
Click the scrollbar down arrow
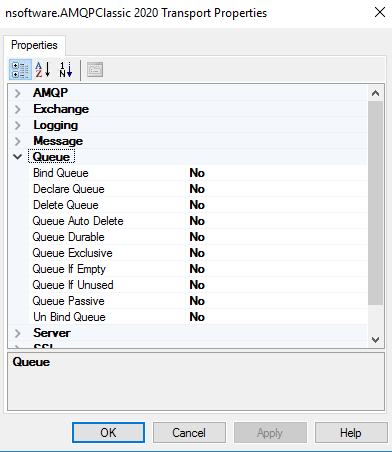tap(375, 340)
